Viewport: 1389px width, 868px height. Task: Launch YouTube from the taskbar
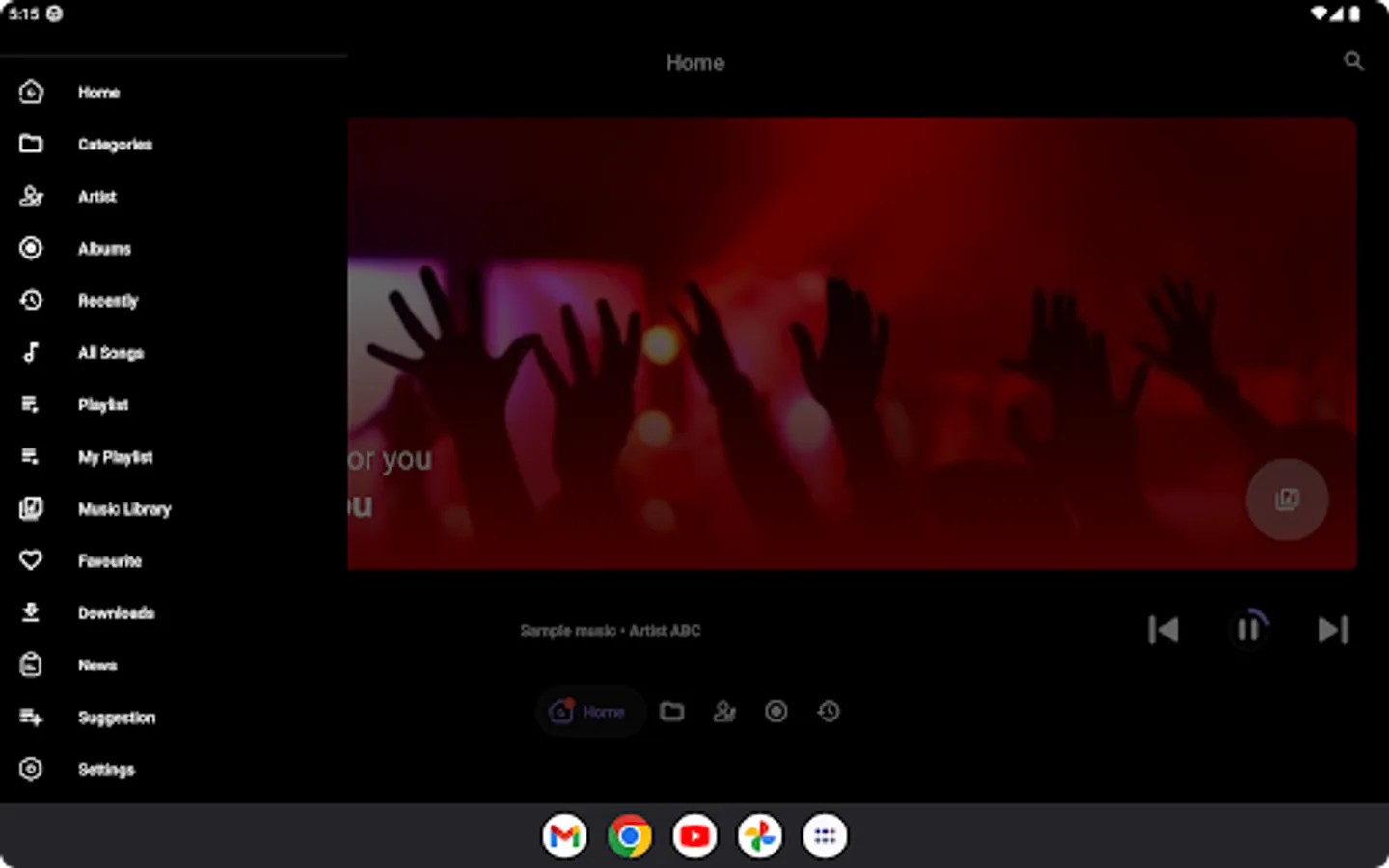(x=694, y=836)
